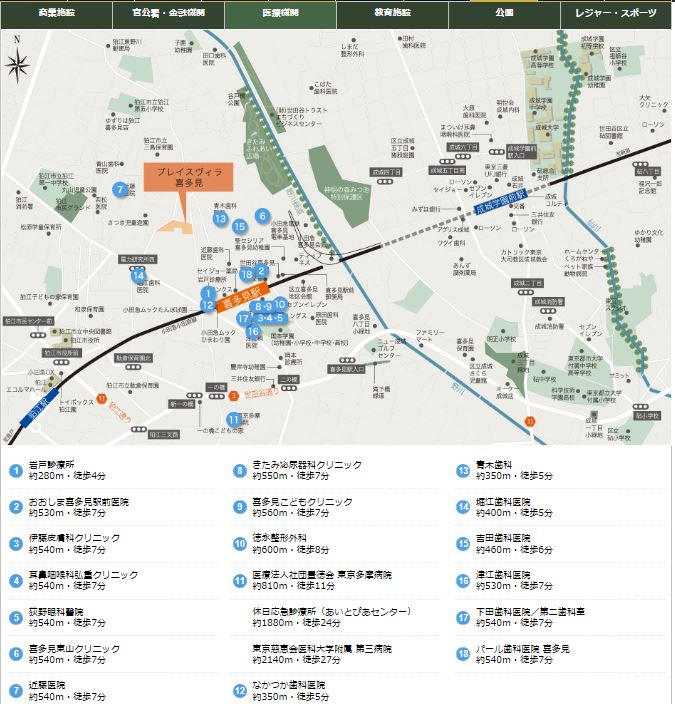This screenshot has width=675, height=704.
Task: Click 岩戸診療所 in the facility list
Action: [58, 465]
